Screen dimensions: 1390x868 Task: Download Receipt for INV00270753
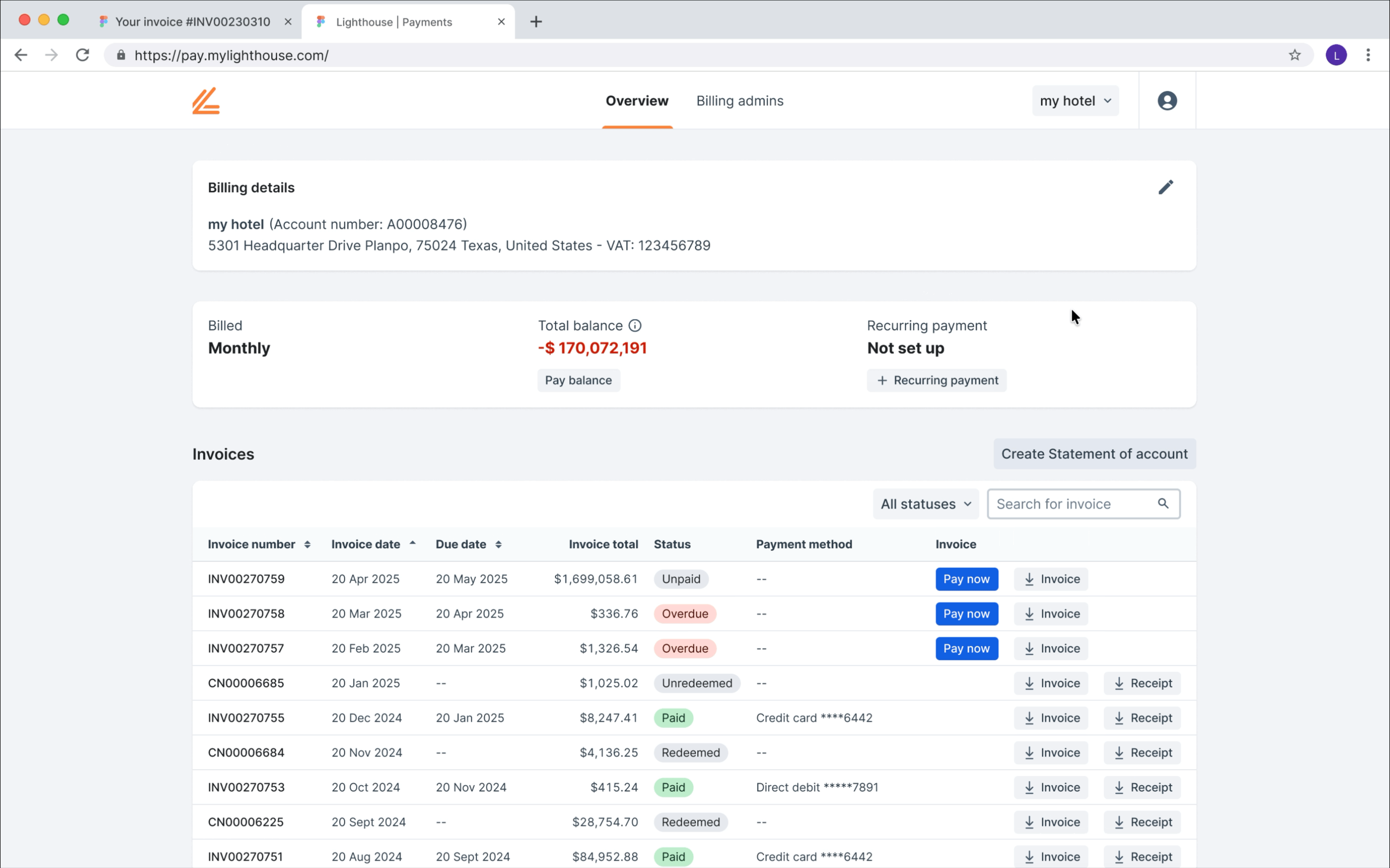click(x=1142, y=788)
